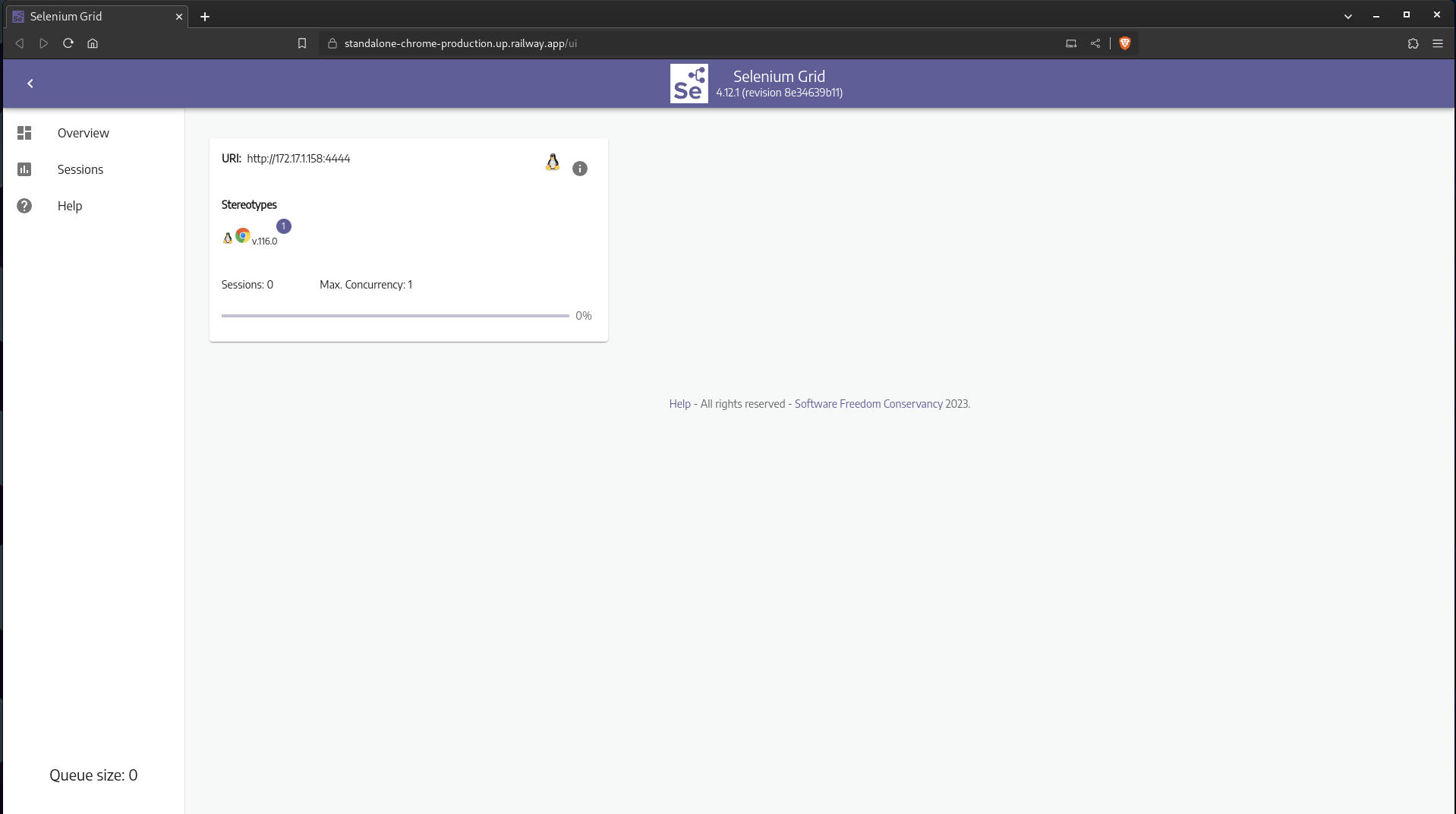The height and width of the screenshot is (814, 1456).
Task: Open the tab search dropdown arrow
Action: (1348, 15)
